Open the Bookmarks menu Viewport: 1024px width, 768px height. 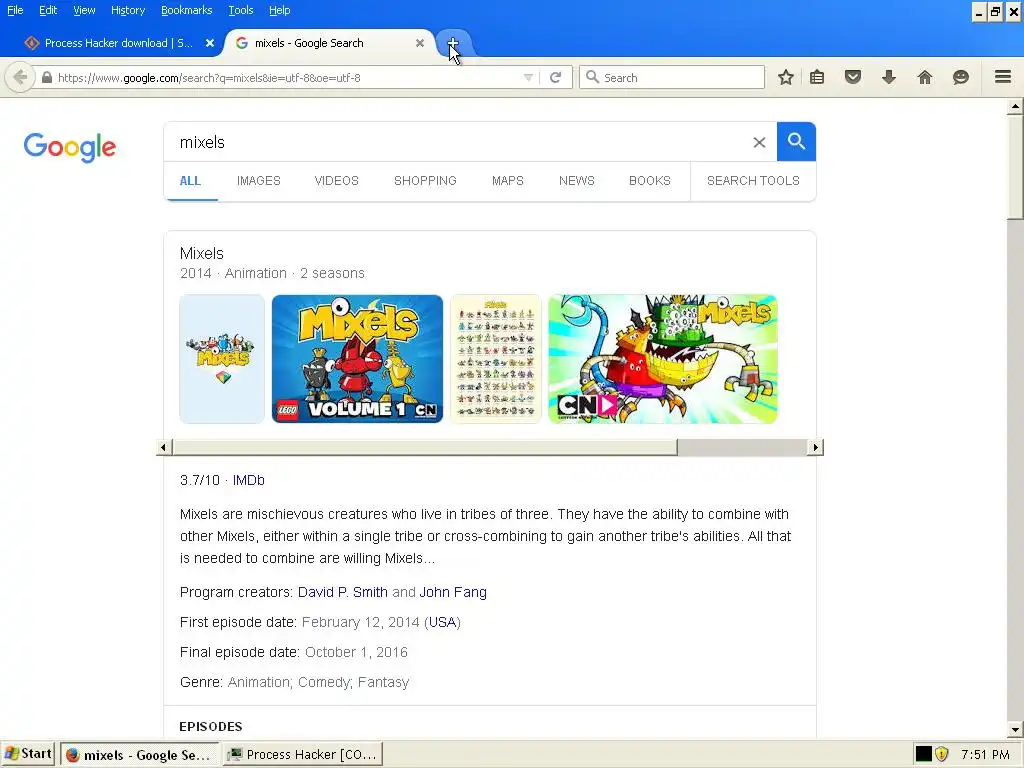pyautogui.click(x=186, y=10)
